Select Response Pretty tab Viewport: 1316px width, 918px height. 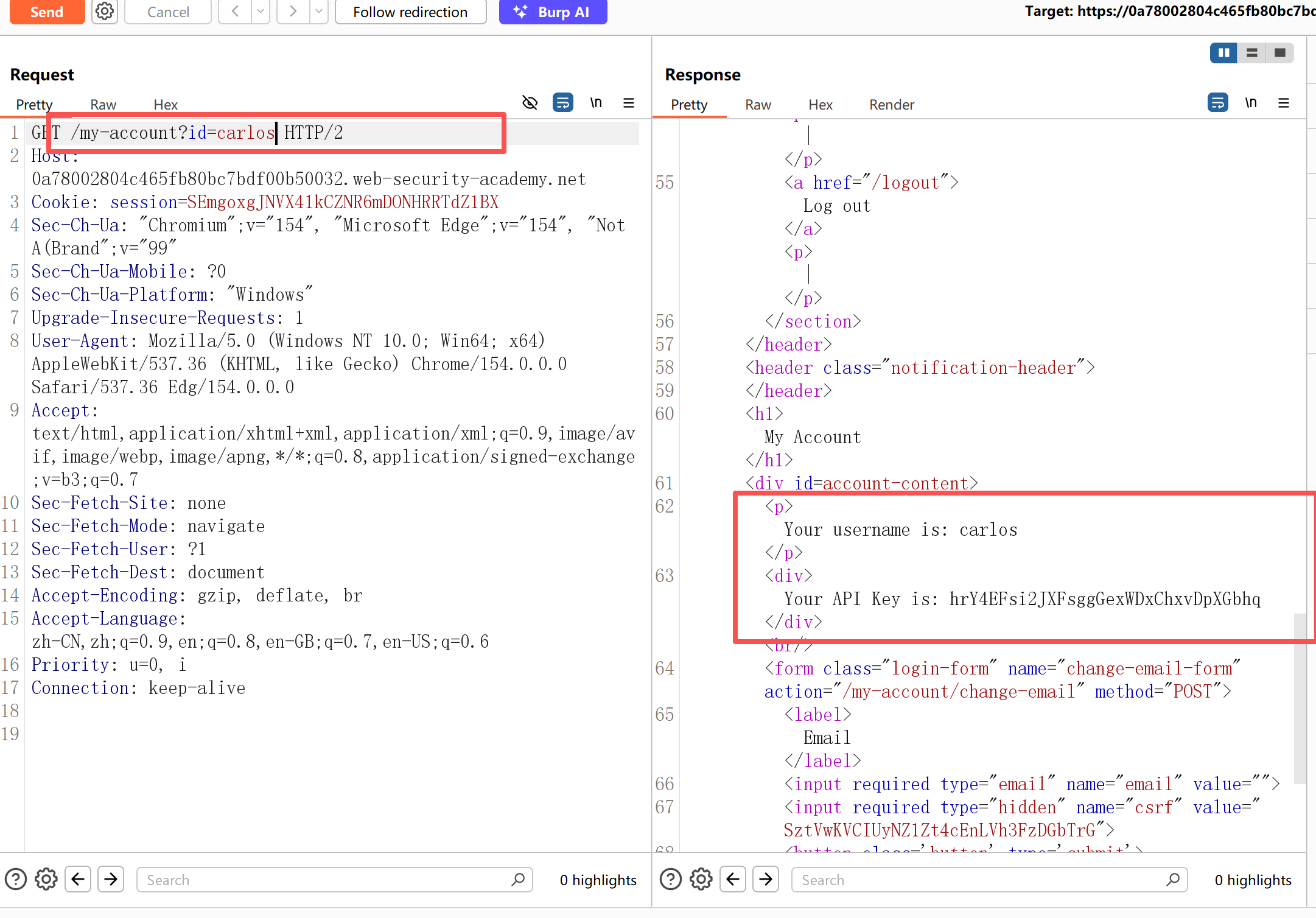click(689, 105)
